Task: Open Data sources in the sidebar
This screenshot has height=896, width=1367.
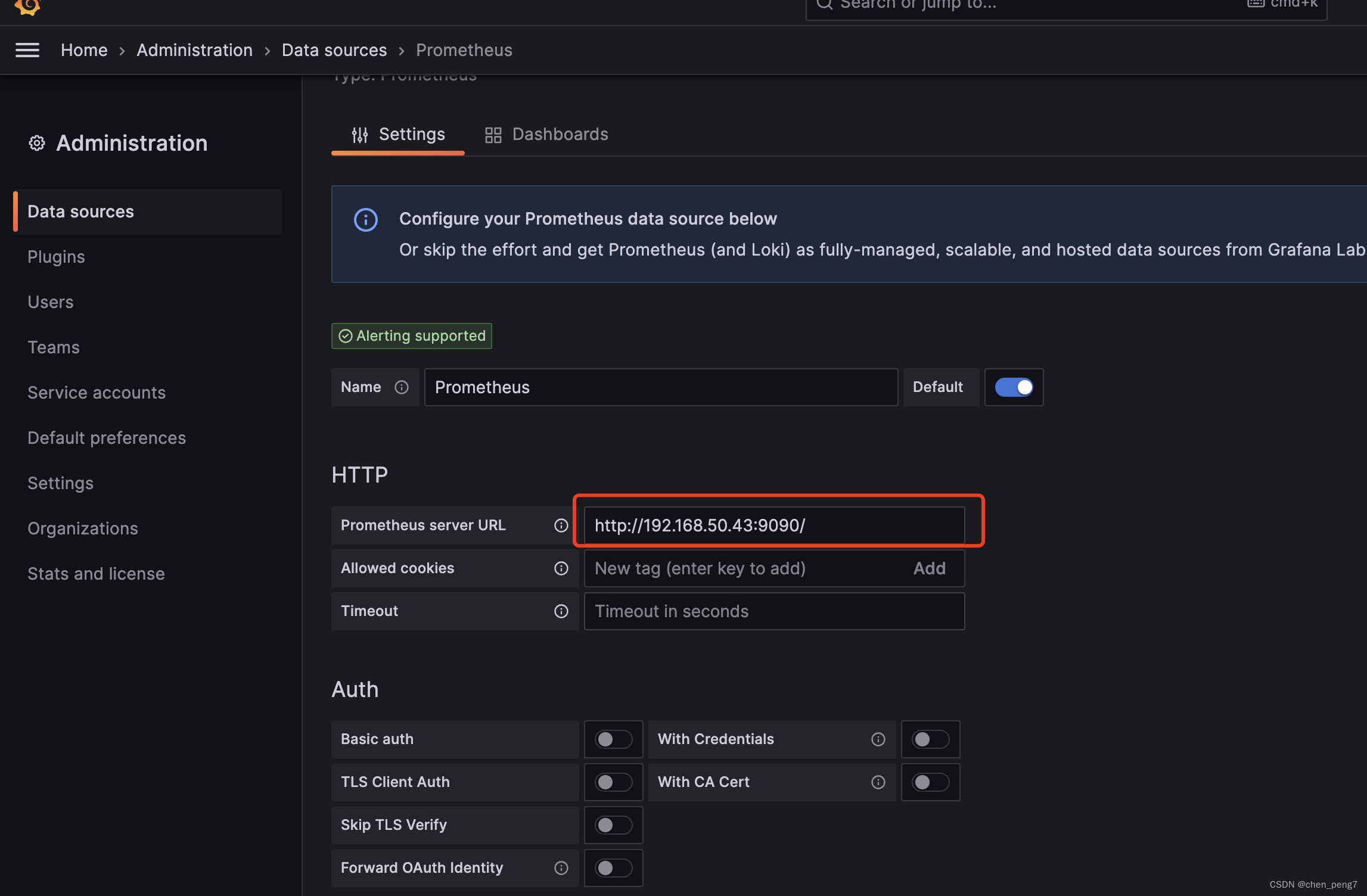Action: pyautogui.click(x=148, y=211)
